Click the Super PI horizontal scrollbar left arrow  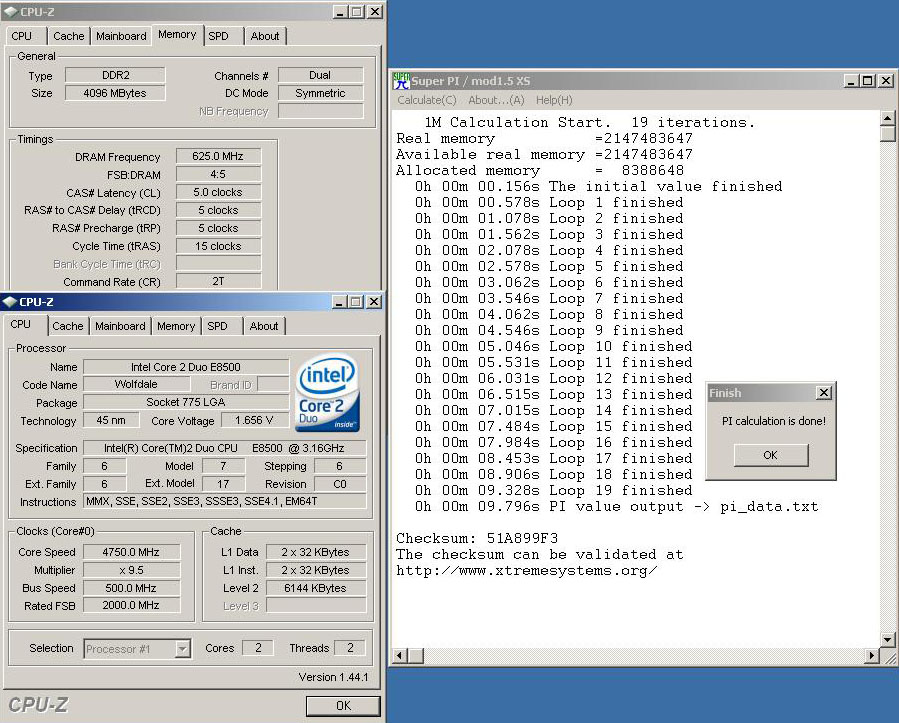(x=400, y=655)
